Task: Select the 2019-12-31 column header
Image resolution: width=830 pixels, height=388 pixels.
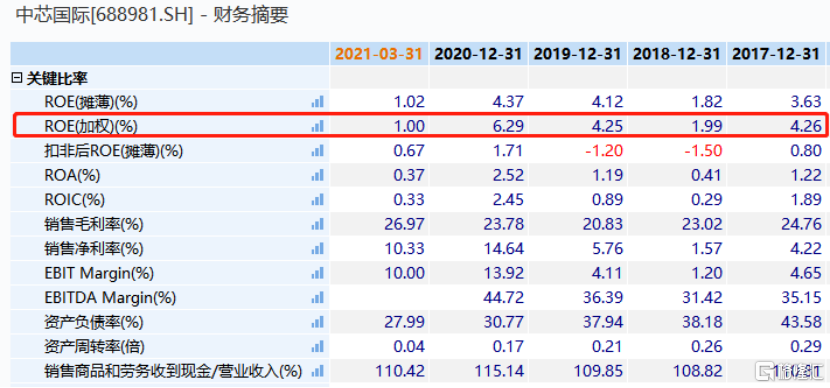Action: pos(578,54)
